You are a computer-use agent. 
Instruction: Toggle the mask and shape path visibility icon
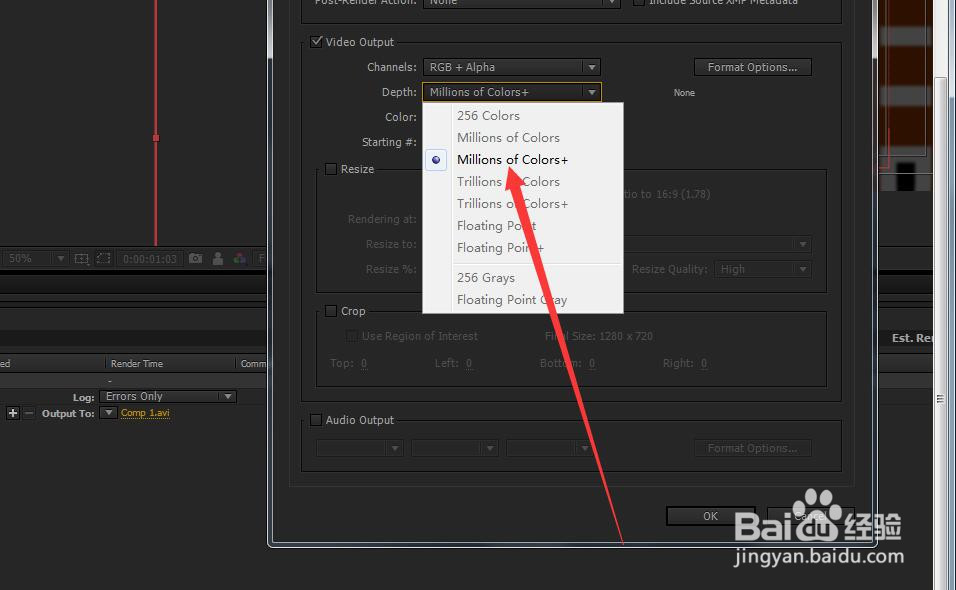(x=104, y=258)
